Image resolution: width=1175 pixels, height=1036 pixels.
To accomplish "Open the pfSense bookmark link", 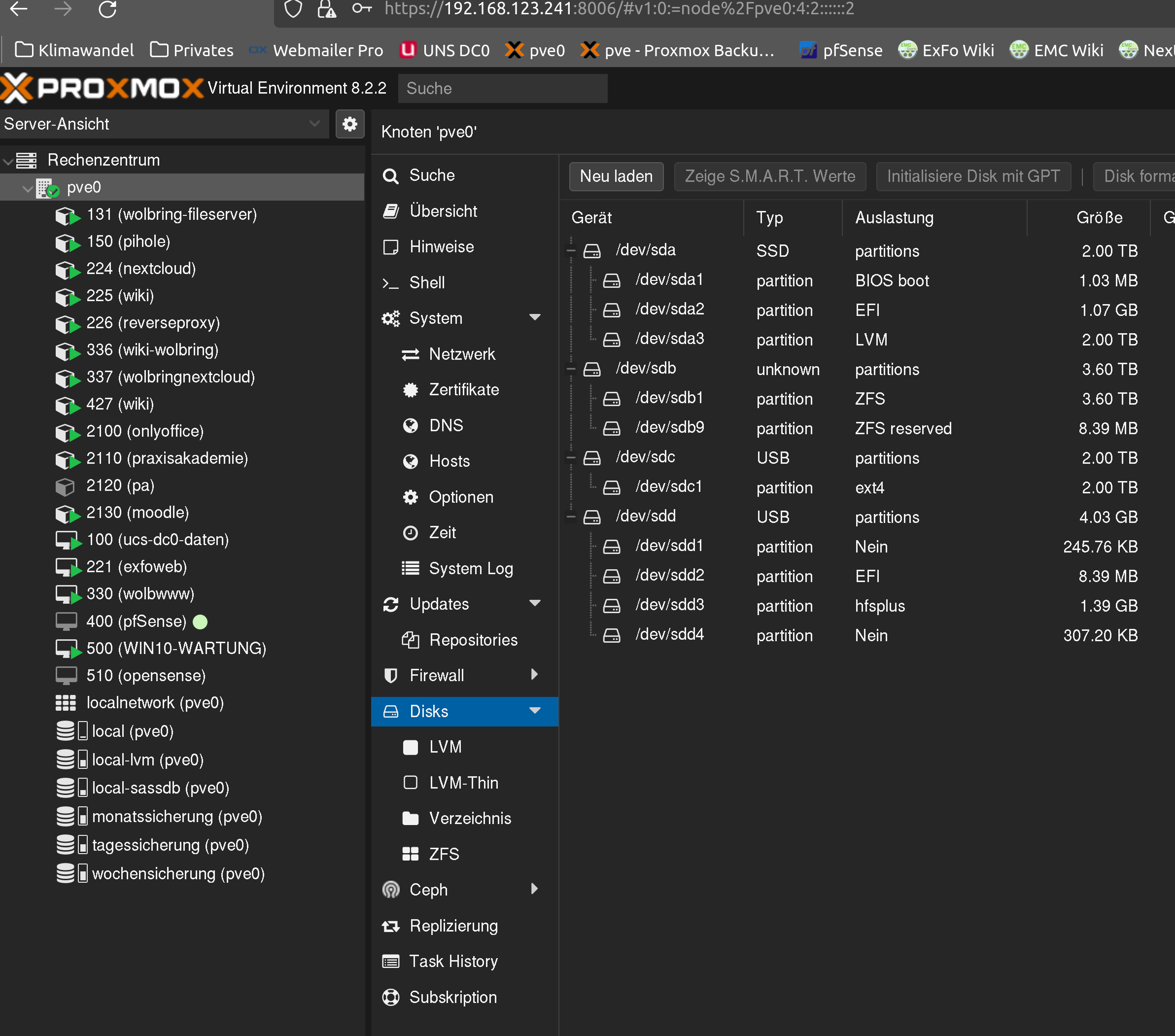I will point(842,51).
